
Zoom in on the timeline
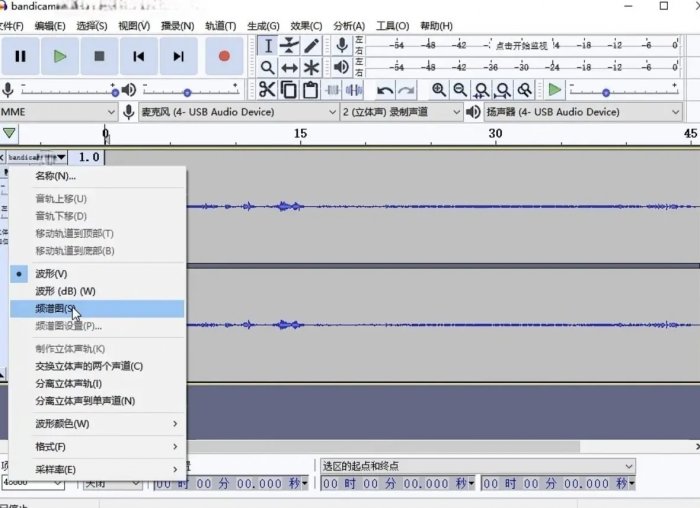(438, 90)
